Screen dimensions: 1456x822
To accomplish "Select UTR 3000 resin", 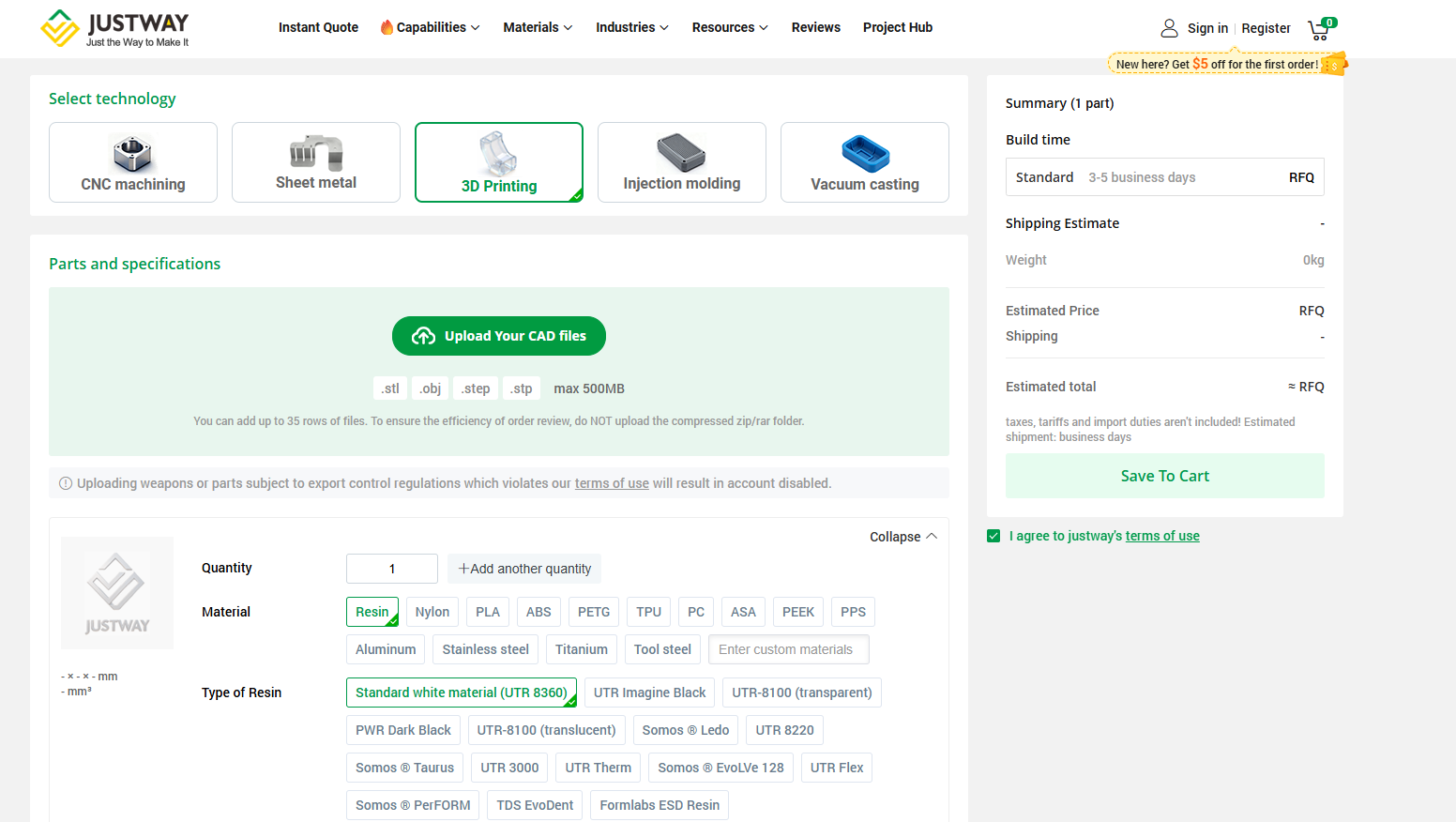I will pyautogui.click(x=510, y=768).
